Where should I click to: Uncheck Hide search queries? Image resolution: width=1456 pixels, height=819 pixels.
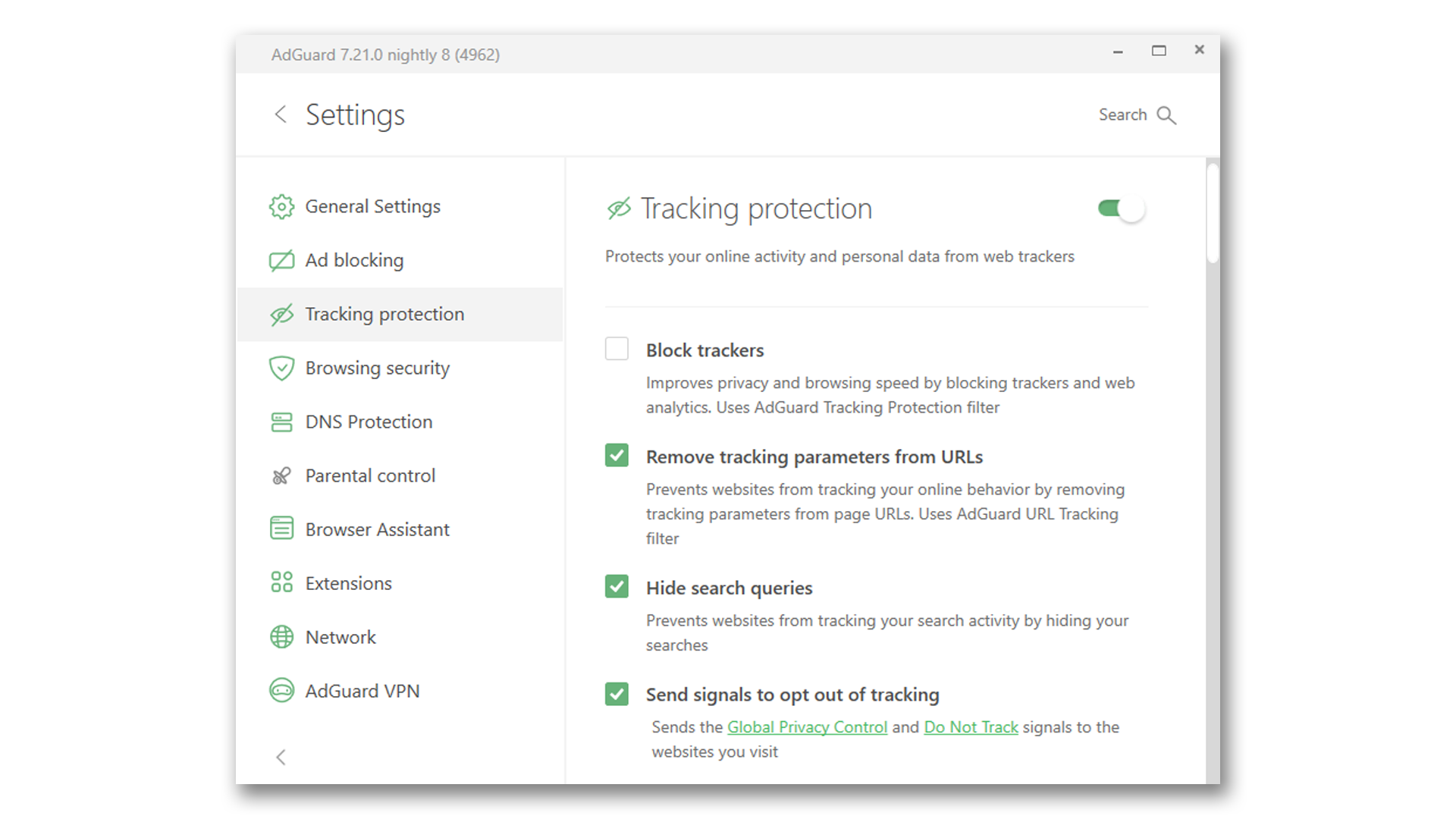point(617,586)
